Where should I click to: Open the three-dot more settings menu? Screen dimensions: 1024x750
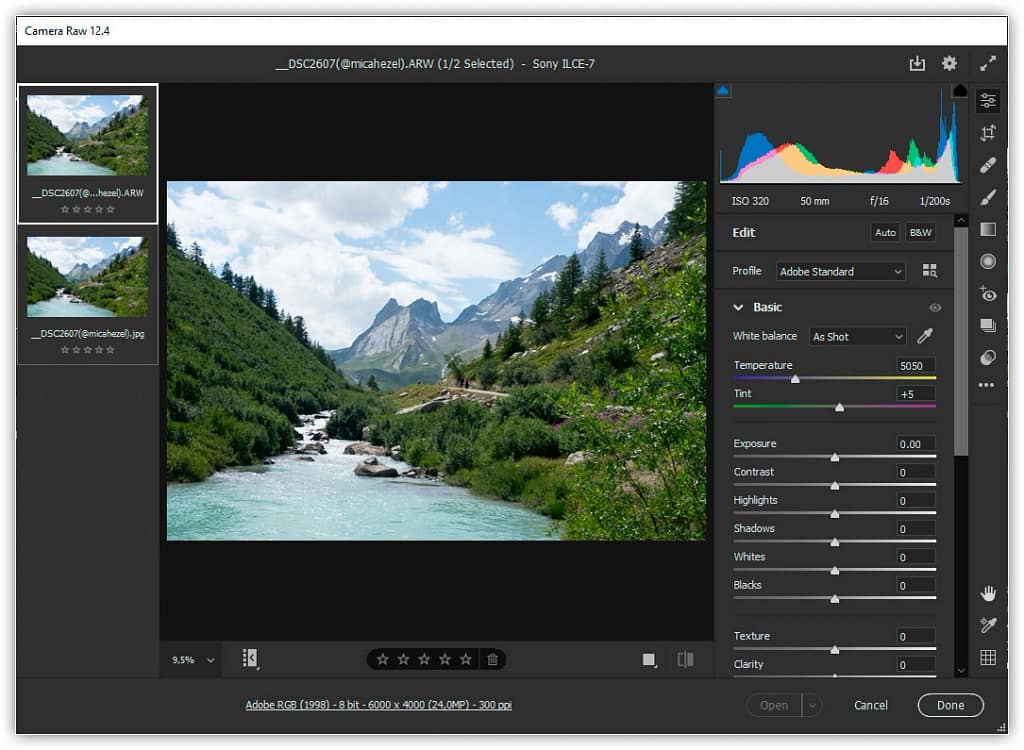click(986, 385)
